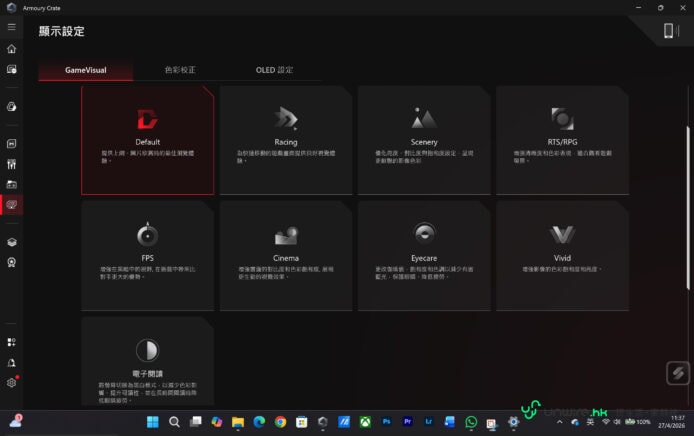694x436 pixels.
Task: Select the Eyecare GameVisual mode
Action: point(424,256)
